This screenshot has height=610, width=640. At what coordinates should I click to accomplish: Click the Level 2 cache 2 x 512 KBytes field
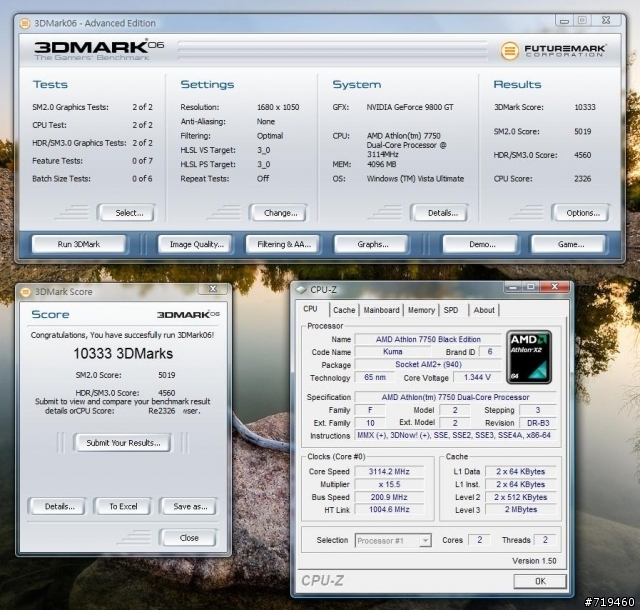pos(520,497)
